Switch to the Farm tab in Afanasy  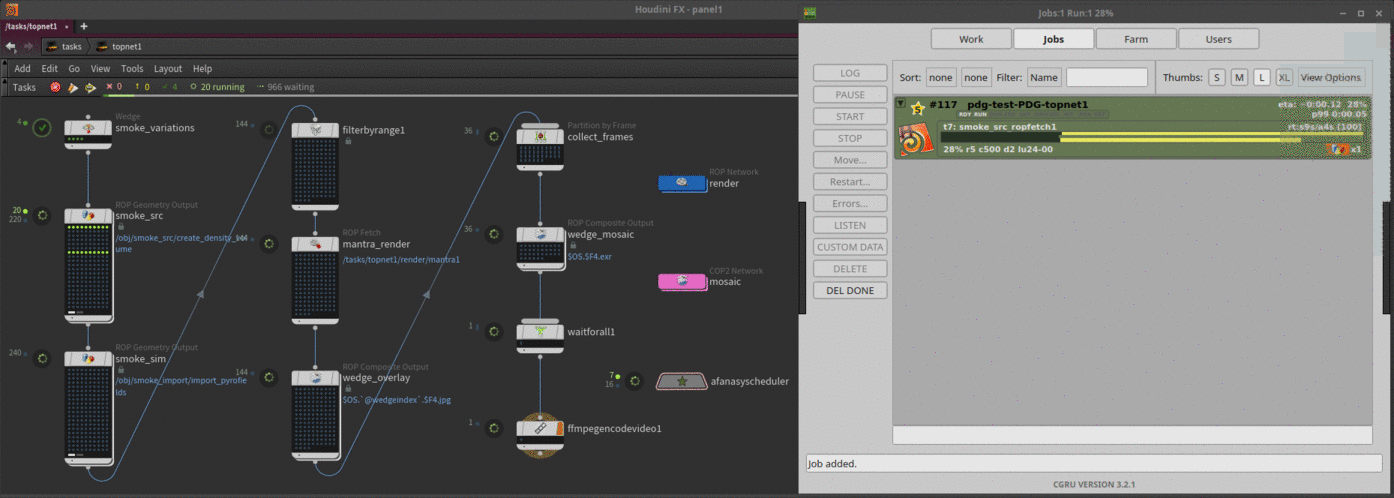click(x=1136, y=39)
